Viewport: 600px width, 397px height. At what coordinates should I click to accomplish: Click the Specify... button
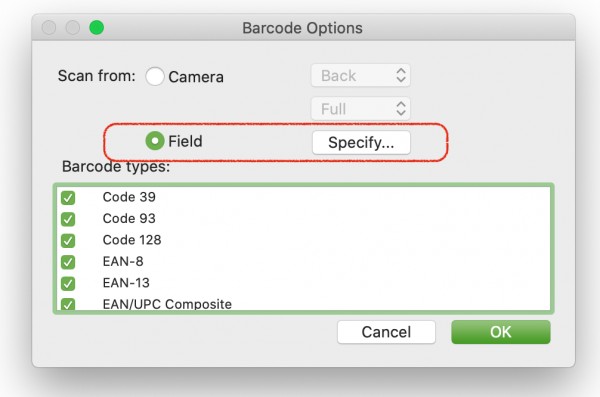click(361, 142)
